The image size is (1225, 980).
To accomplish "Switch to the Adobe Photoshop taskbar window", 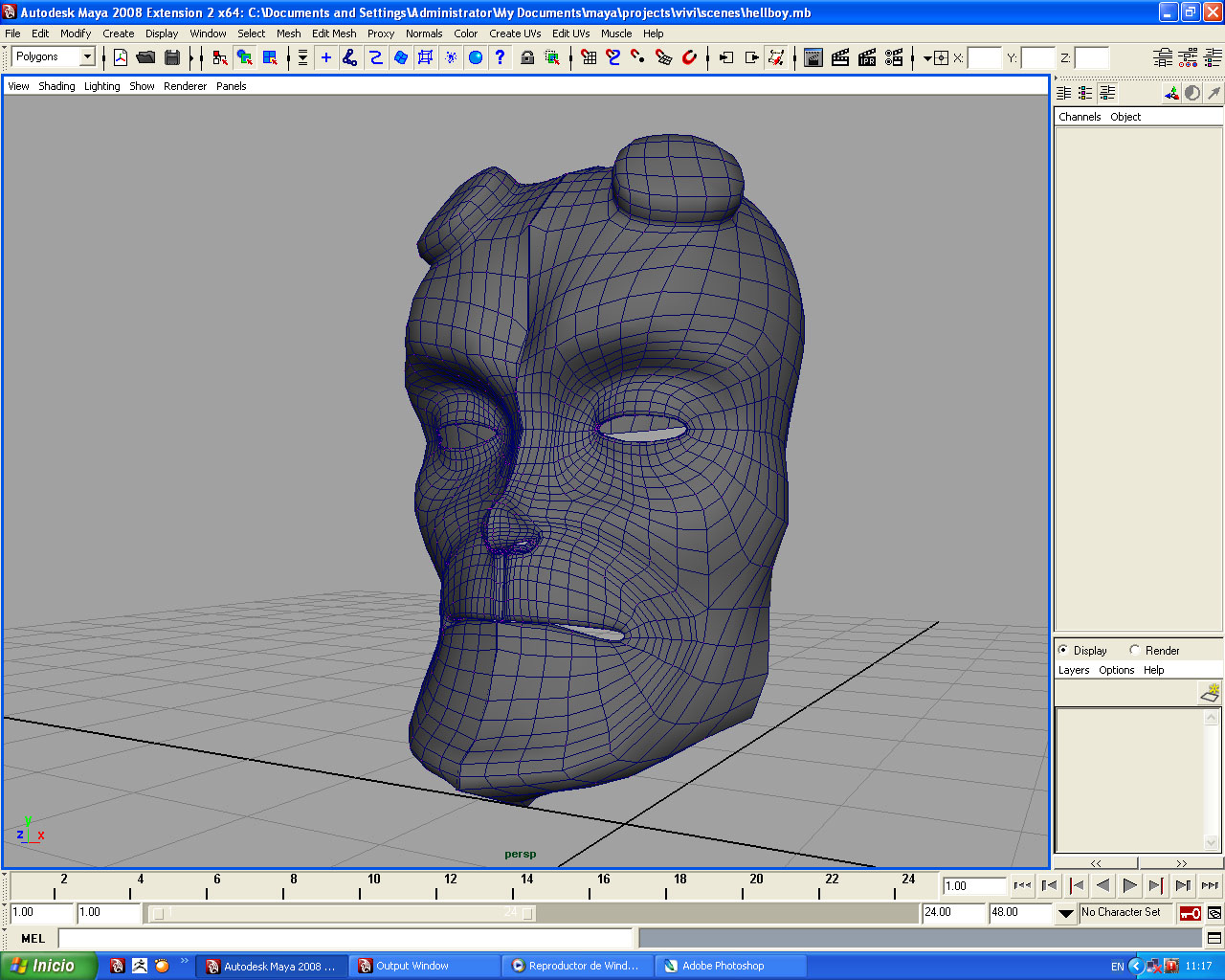I will pos(730,967).
